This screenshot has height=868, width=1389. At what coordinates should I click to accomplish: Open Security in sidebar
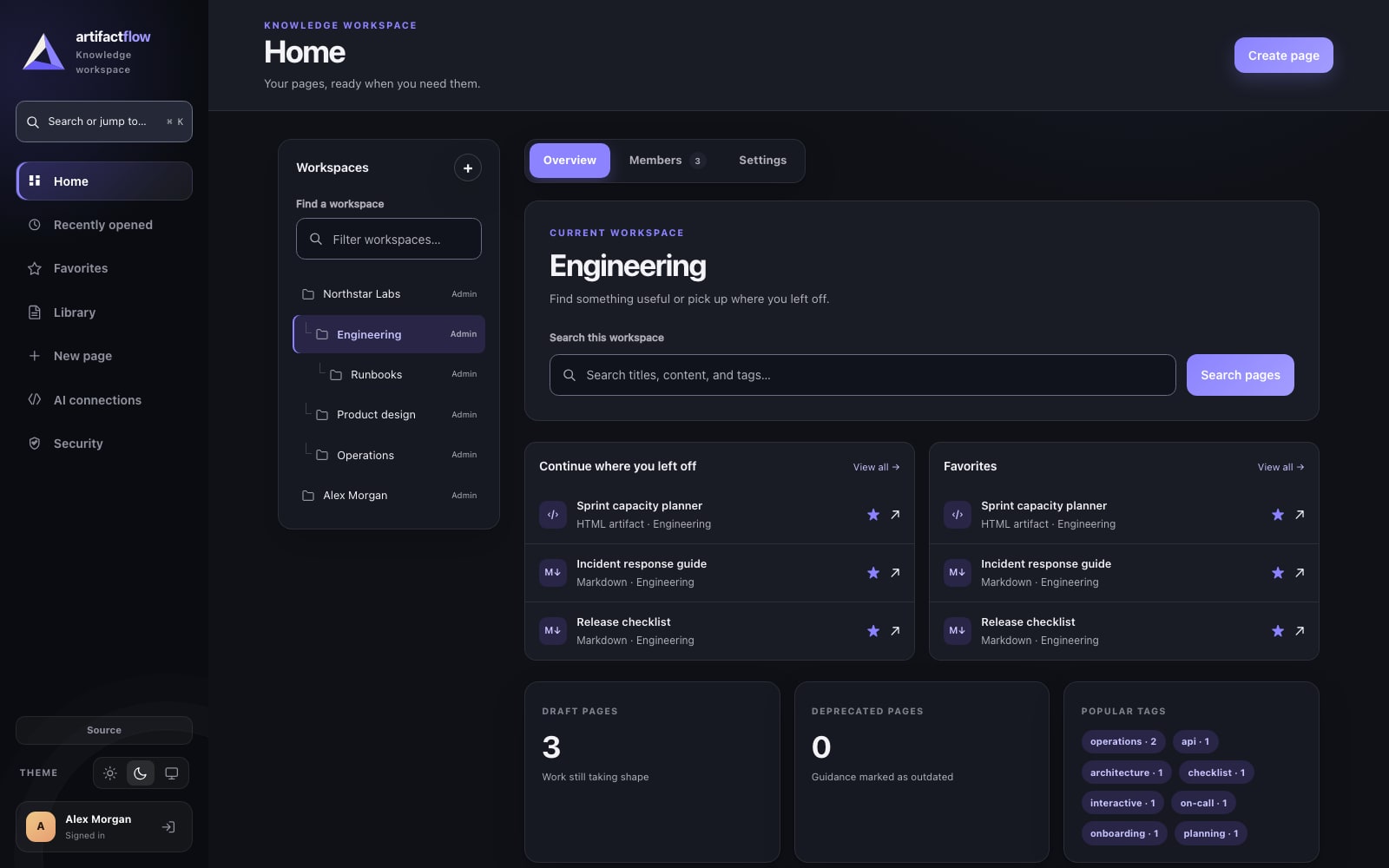click(x=104, y=444)
